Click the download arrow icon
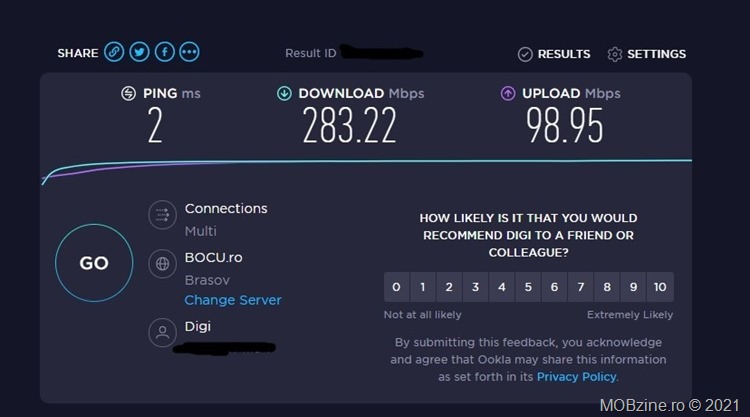750x417 pixels. (x=284, y=93)
